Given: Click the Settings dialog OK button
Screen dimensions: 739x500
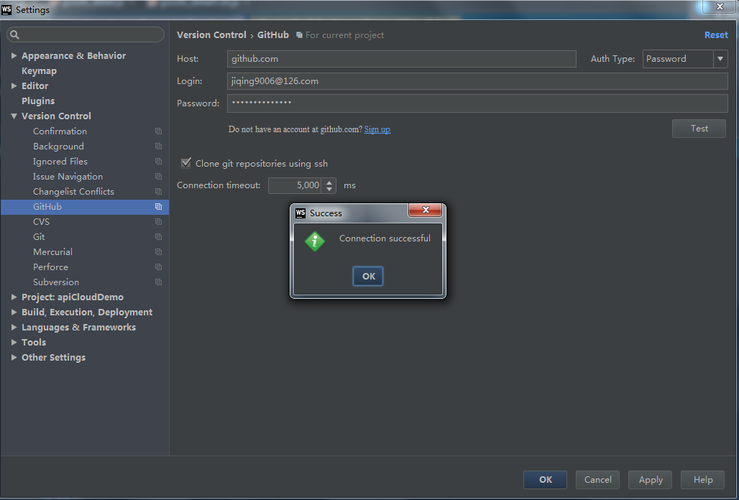Looking at the screenshot, I should click(x=545, y=480).
